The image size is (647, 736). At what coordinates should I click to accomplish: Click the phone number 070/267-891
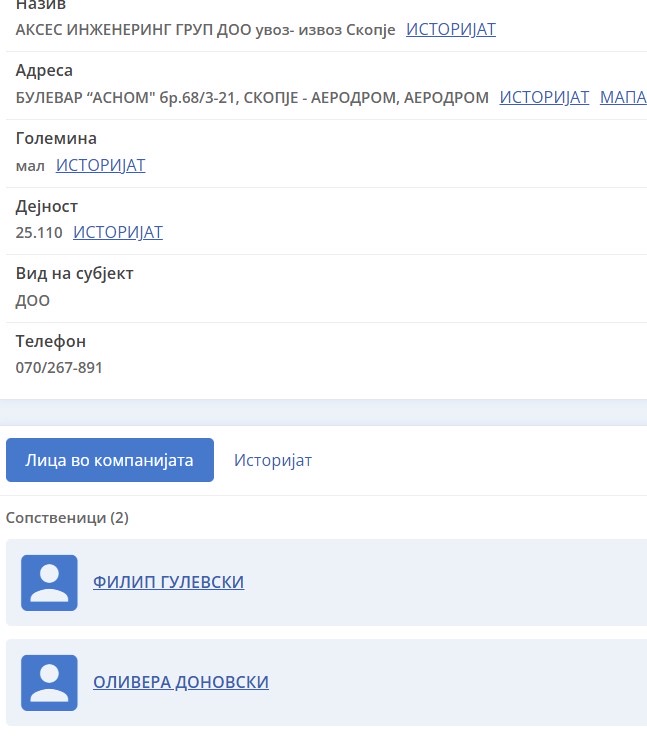(59, 368)
